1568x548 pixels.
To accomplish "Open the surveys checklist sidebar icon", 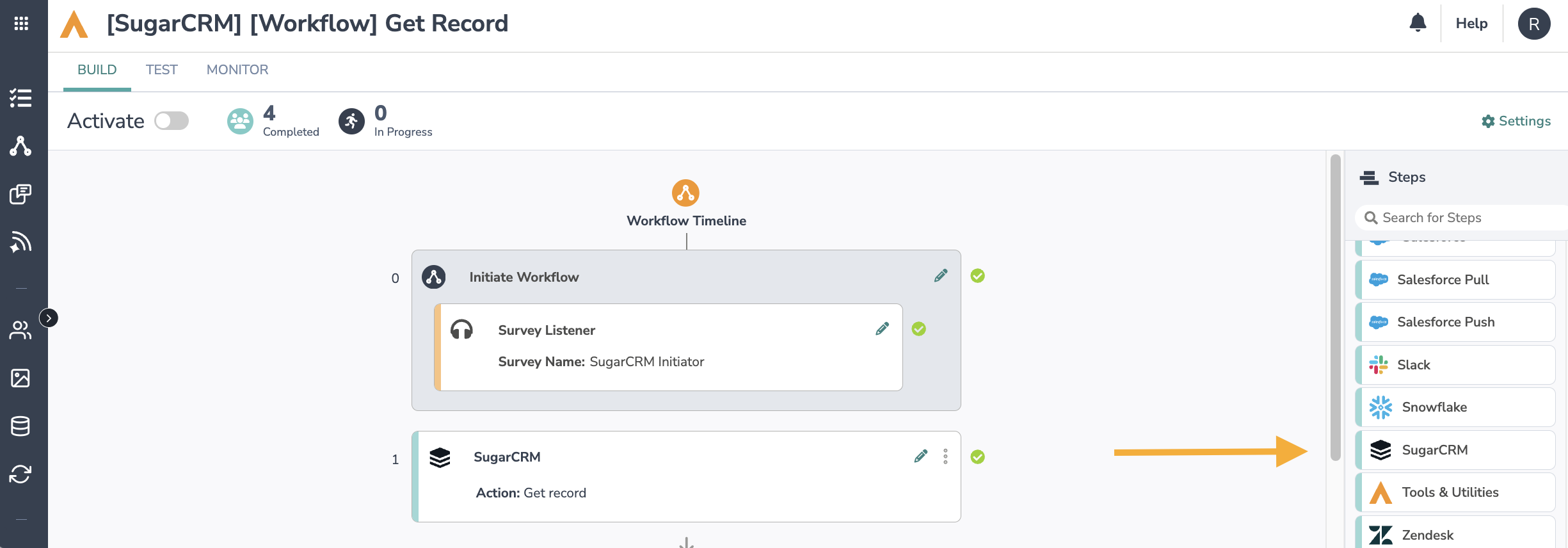I will (20, 98).
